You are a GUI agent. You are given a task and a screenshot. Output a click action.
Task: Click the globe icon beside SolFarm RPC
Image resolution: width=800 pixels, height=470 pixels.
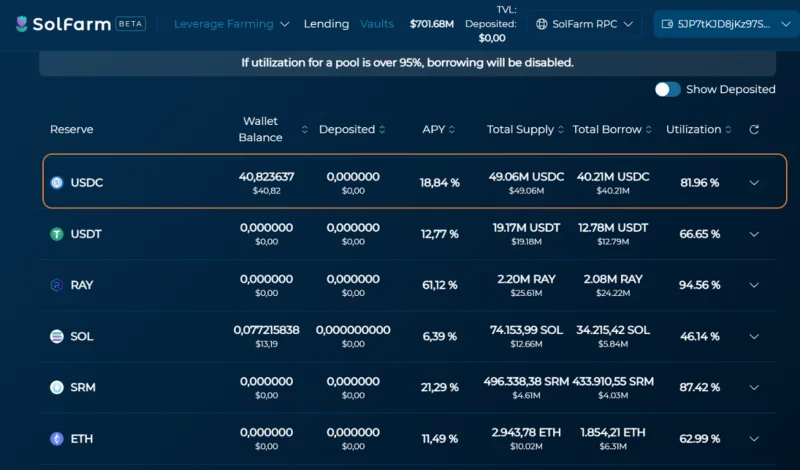click(x=541, y=24)
